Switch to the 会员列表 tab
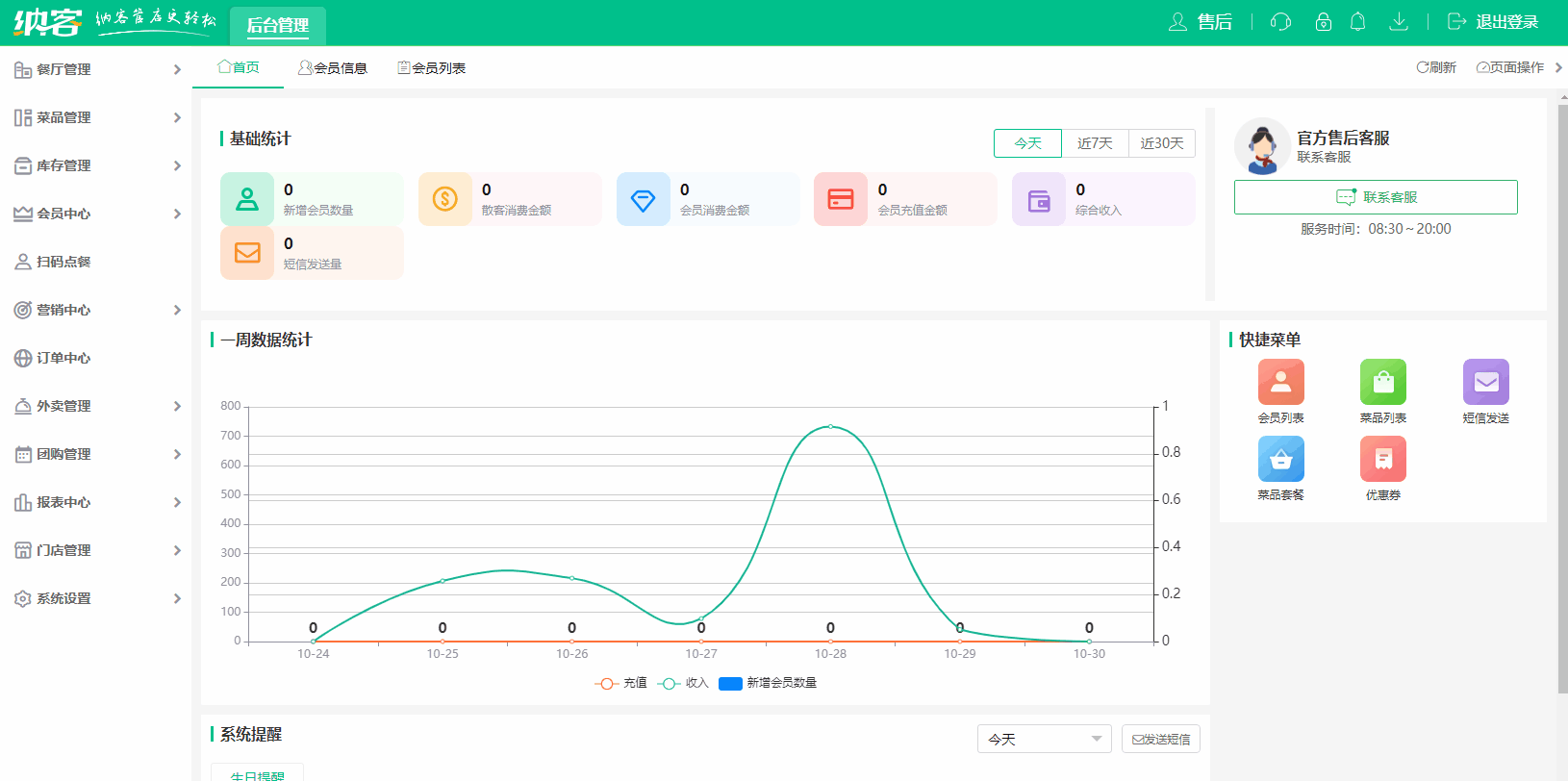This screenshot has width=1568, height=781. point(432,68)
